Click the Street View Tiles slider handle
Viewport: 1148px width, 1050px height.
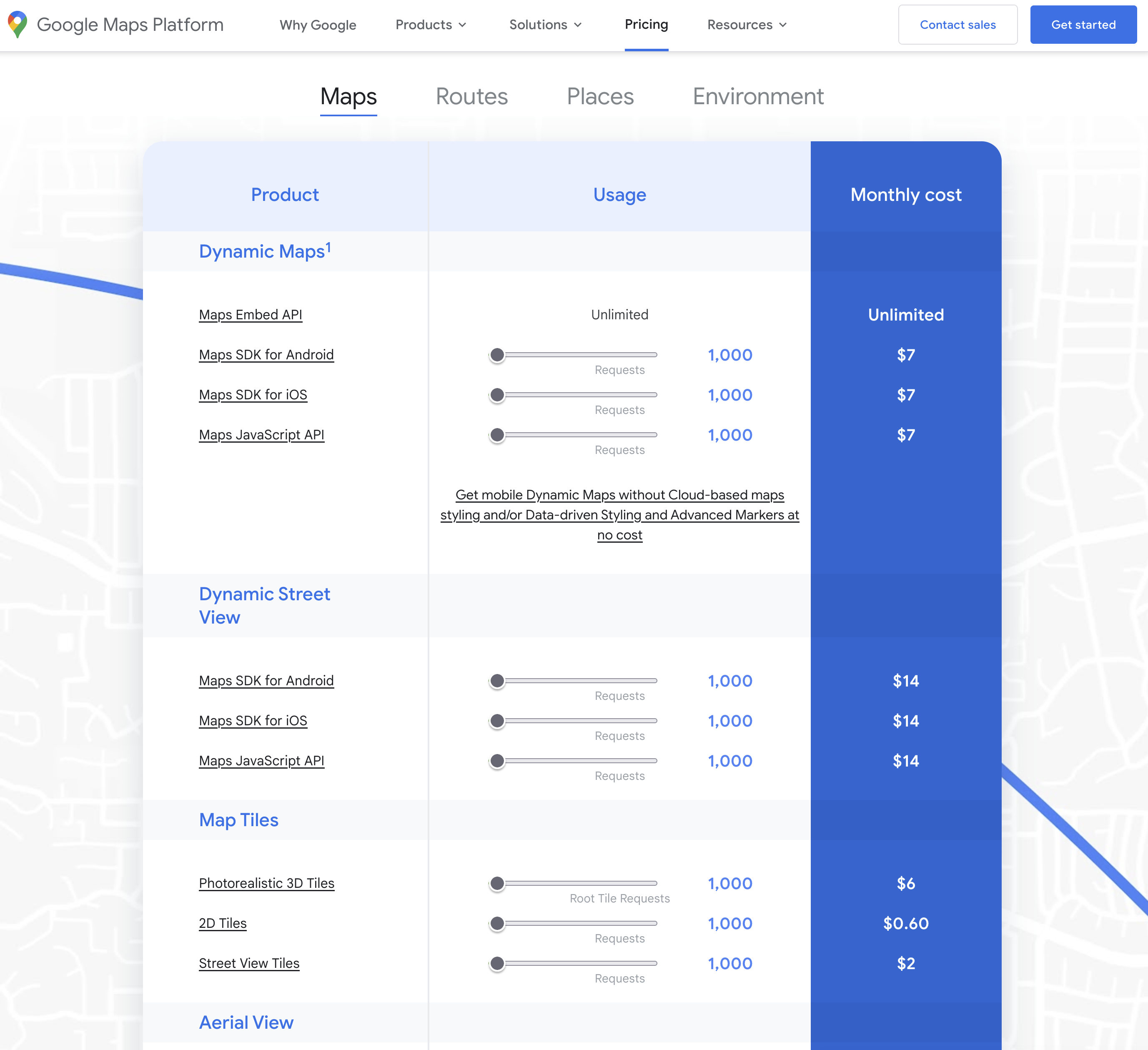497,963
